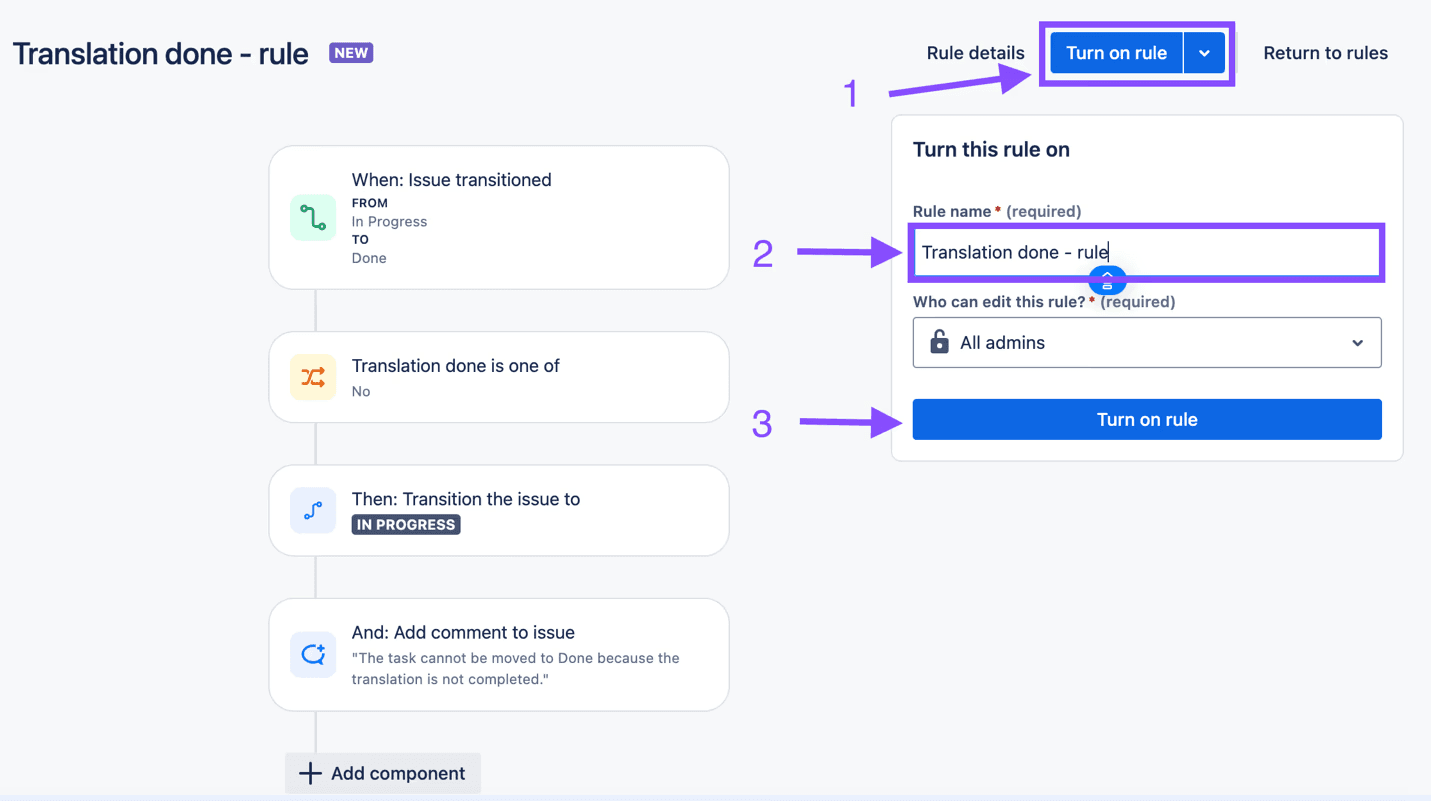Open the Translation done is one of condition
Screen dimensions: 1431x801
[x=498, y=377]
